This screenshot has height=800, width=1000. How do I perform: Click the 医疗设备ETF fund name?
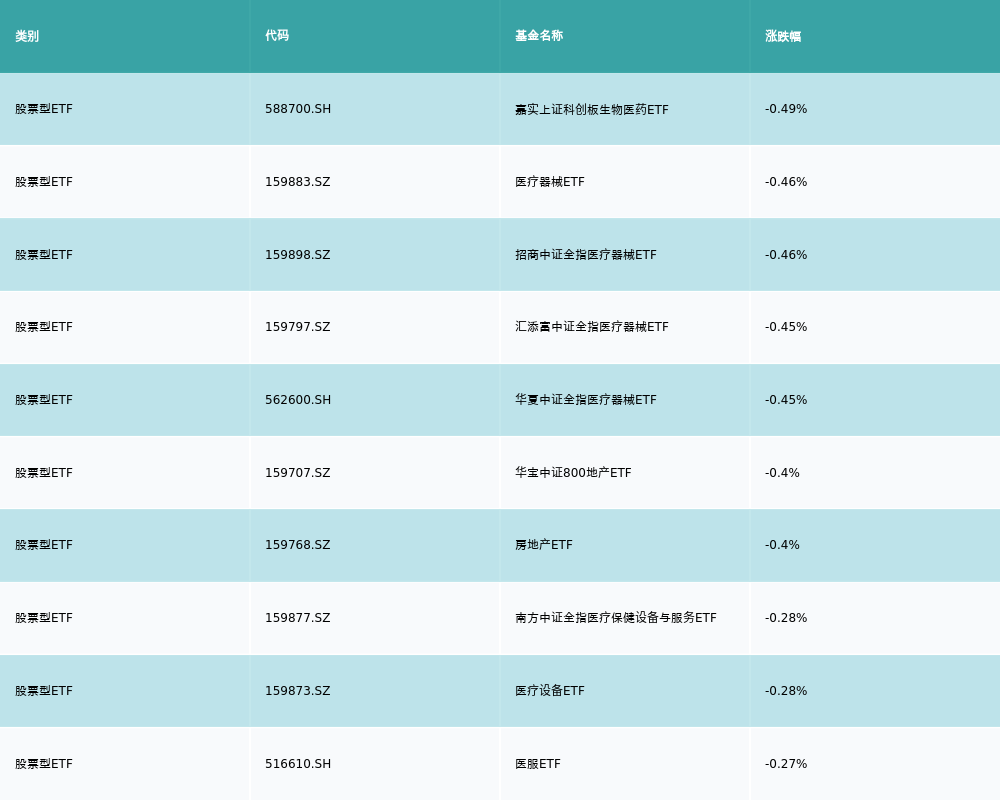pos(550,691)
